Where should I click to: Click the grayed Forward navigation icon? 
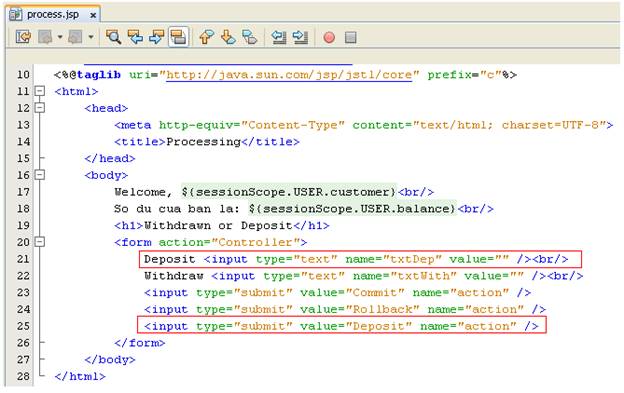point(75,37)
